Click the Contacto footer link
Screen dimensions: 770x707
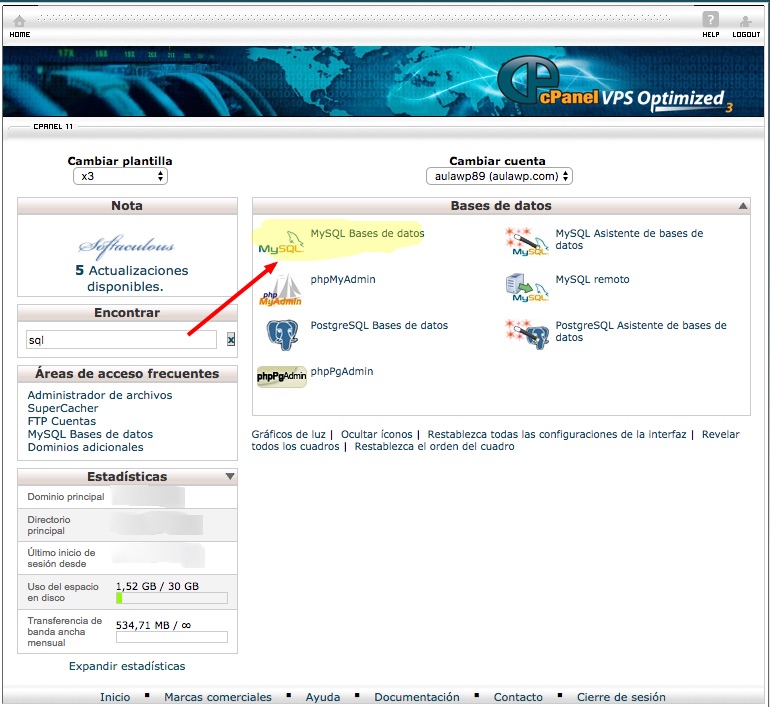pyautogui.click(x=518, y=697)
